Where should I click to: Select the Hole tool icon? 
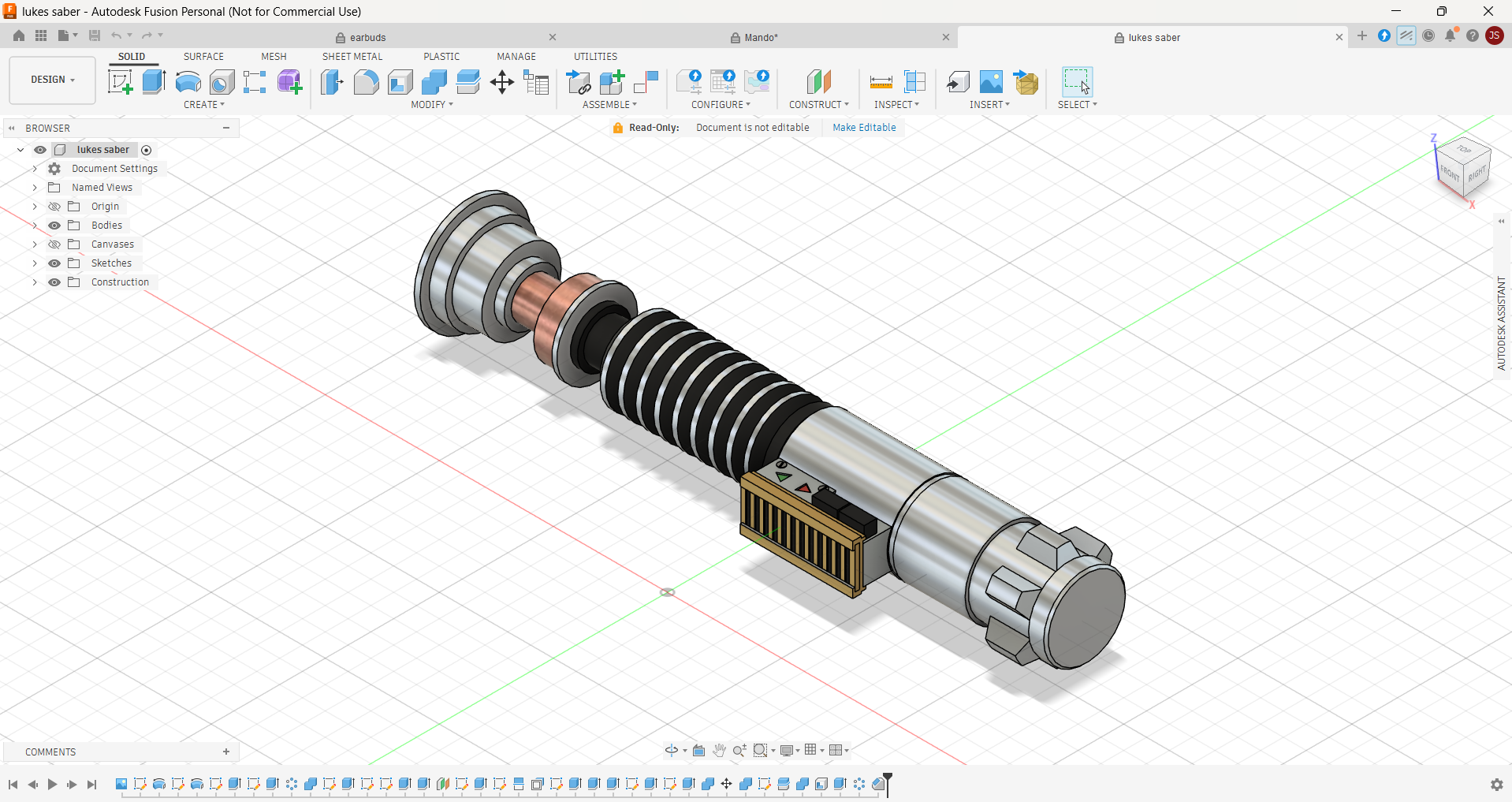click(222, 82)
